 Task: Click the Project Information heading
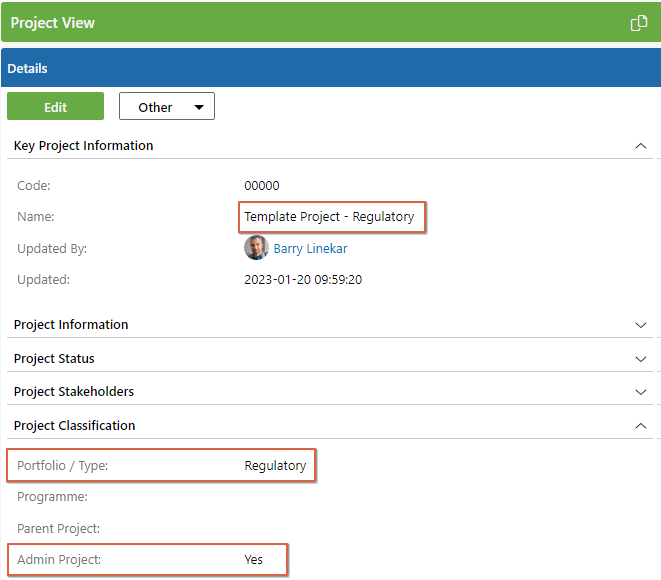point(71,325)
